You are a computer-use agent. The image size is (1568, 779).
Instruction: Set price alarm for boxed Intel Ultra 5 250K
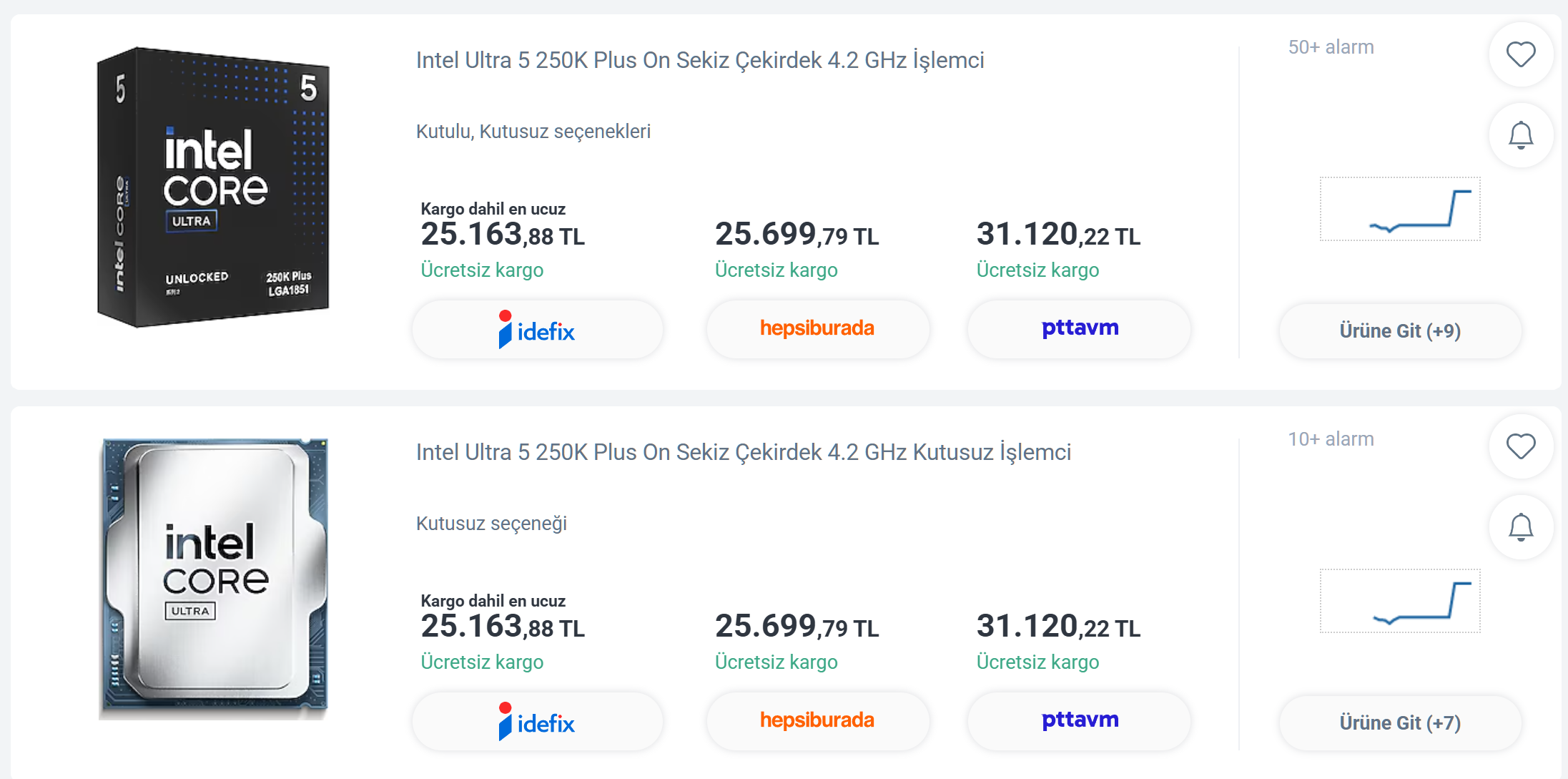[x=1521, y=135]
